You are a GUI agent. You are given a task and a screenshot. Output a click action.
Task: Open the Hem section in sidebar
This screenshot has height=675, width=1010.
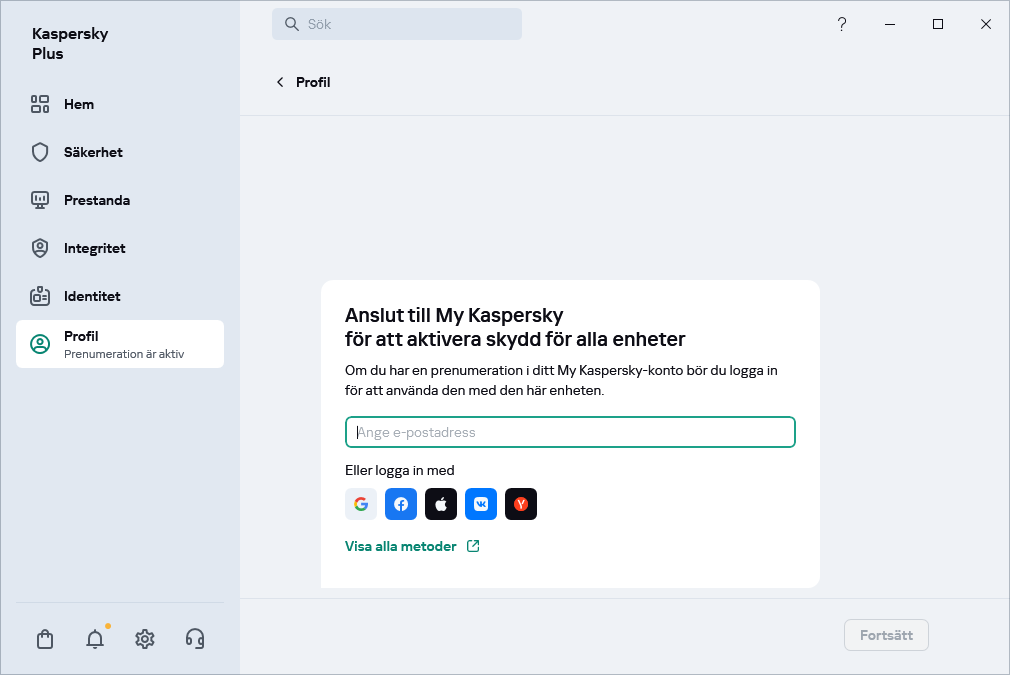[x=78, y=104]
